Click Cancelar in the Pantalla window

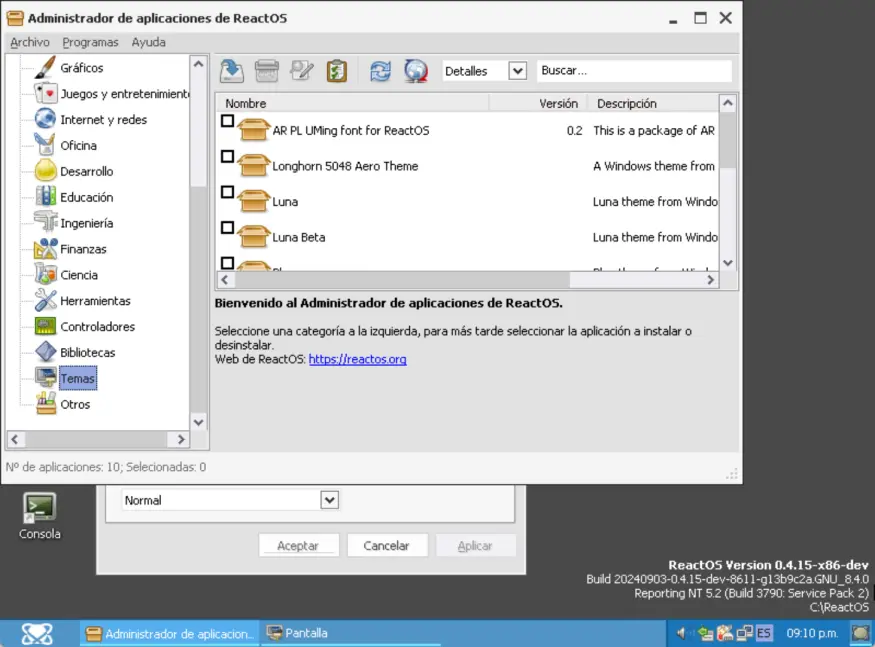(387, 545)
